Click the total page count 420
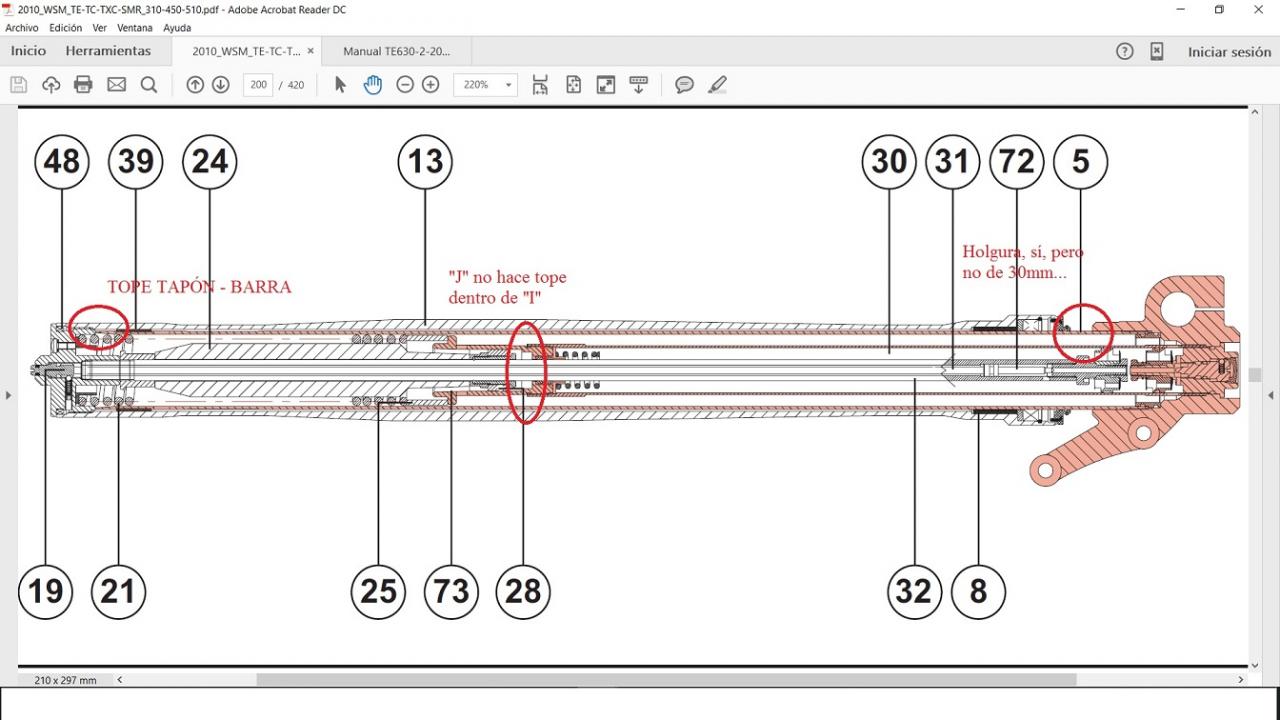Viewport: 1280px width, 720px height. [296, 85]
